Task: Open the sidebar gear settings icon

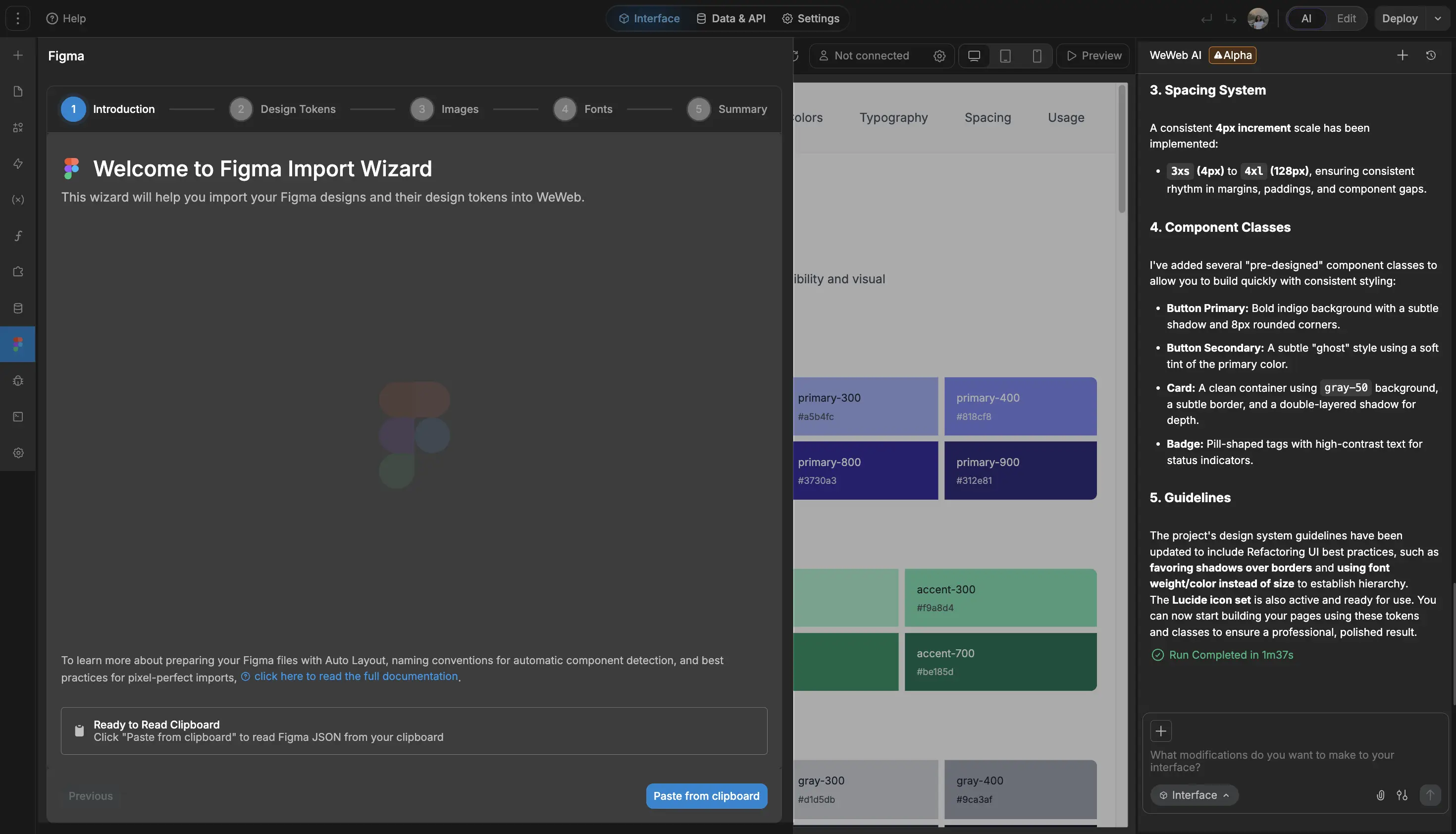Action: 18,453
